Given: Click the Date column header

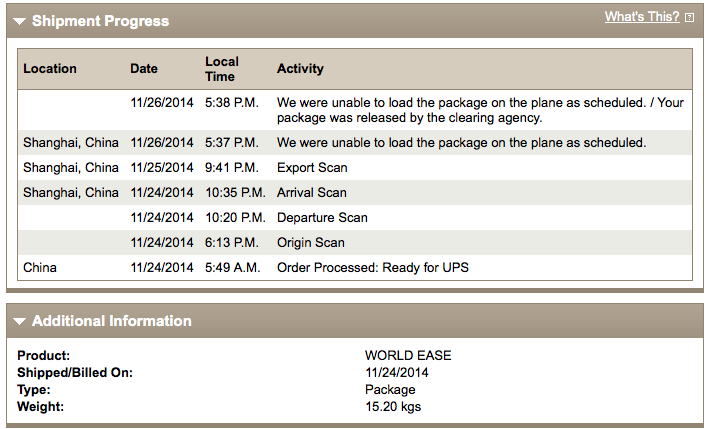Looking at the screenshot, I should 144,69.
